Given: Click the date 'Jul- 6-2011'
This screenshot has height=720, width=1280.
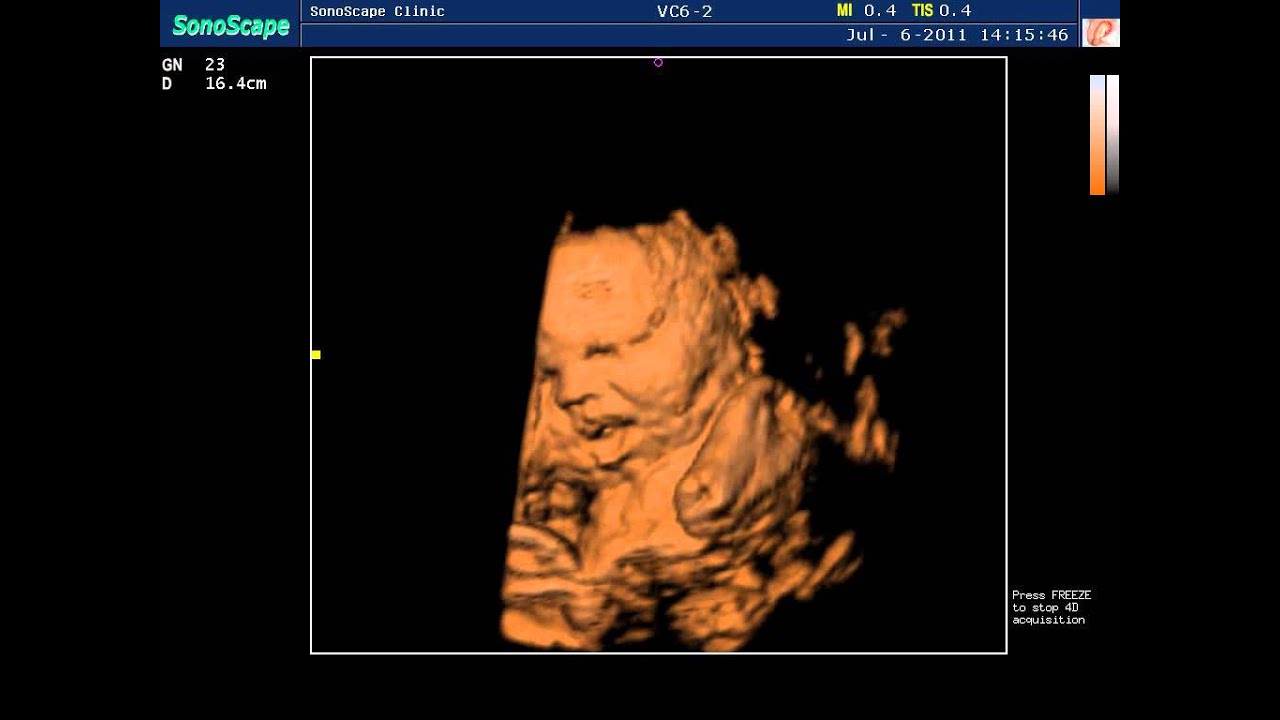Looking at the screenshot, I should coord(907,35).
